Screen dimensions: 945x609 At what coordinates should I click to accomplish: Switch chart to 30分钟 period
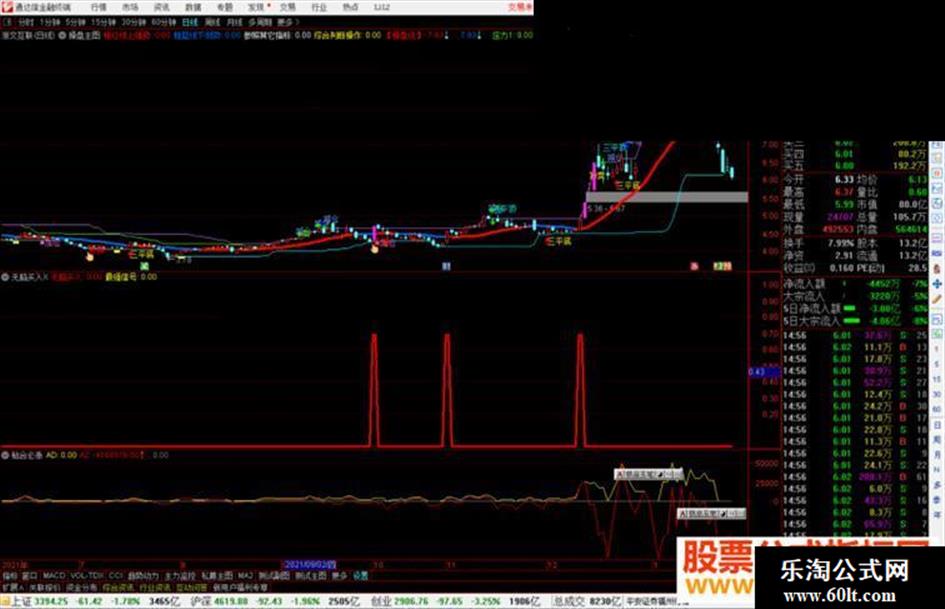click(x=134, y=22)
